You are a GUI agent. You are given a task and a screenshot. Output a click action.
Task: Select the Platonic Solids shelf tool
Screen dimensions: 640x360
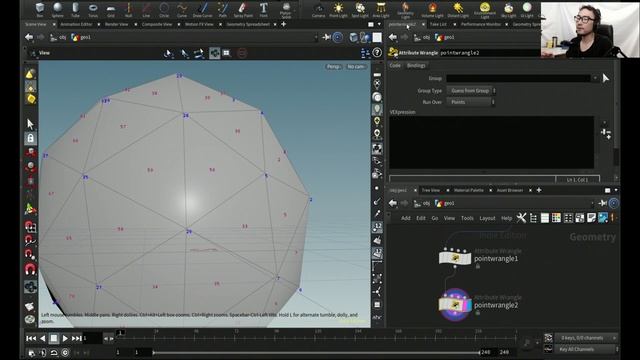(x=286, y=10)
